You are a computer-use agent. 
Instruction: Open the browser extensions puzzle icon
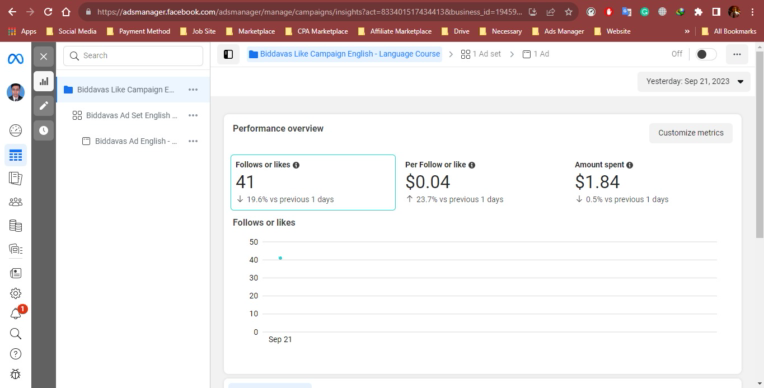point(698,12)
